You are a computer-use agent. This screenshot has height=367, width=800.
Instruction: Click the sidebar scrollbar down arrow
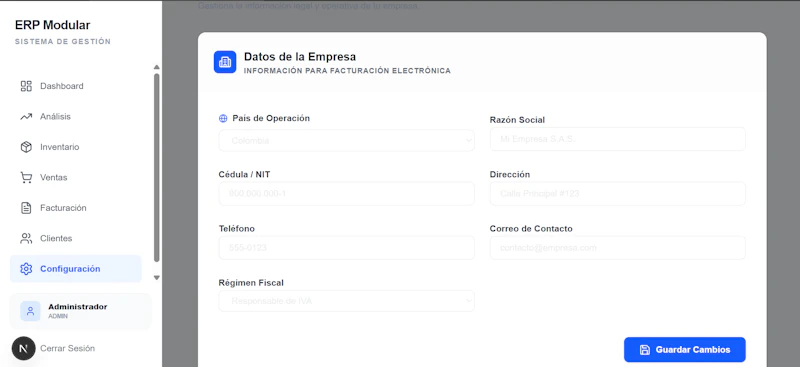[x=157, y=278]
